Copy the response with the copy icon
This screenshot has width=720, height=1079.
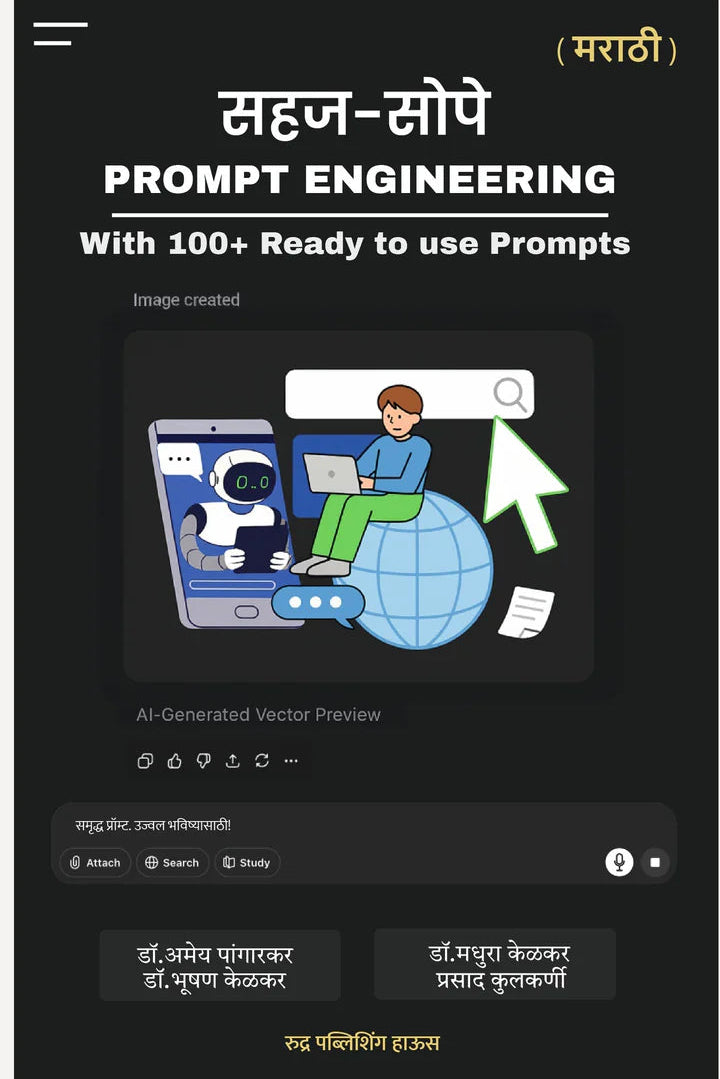pos(145,760)
